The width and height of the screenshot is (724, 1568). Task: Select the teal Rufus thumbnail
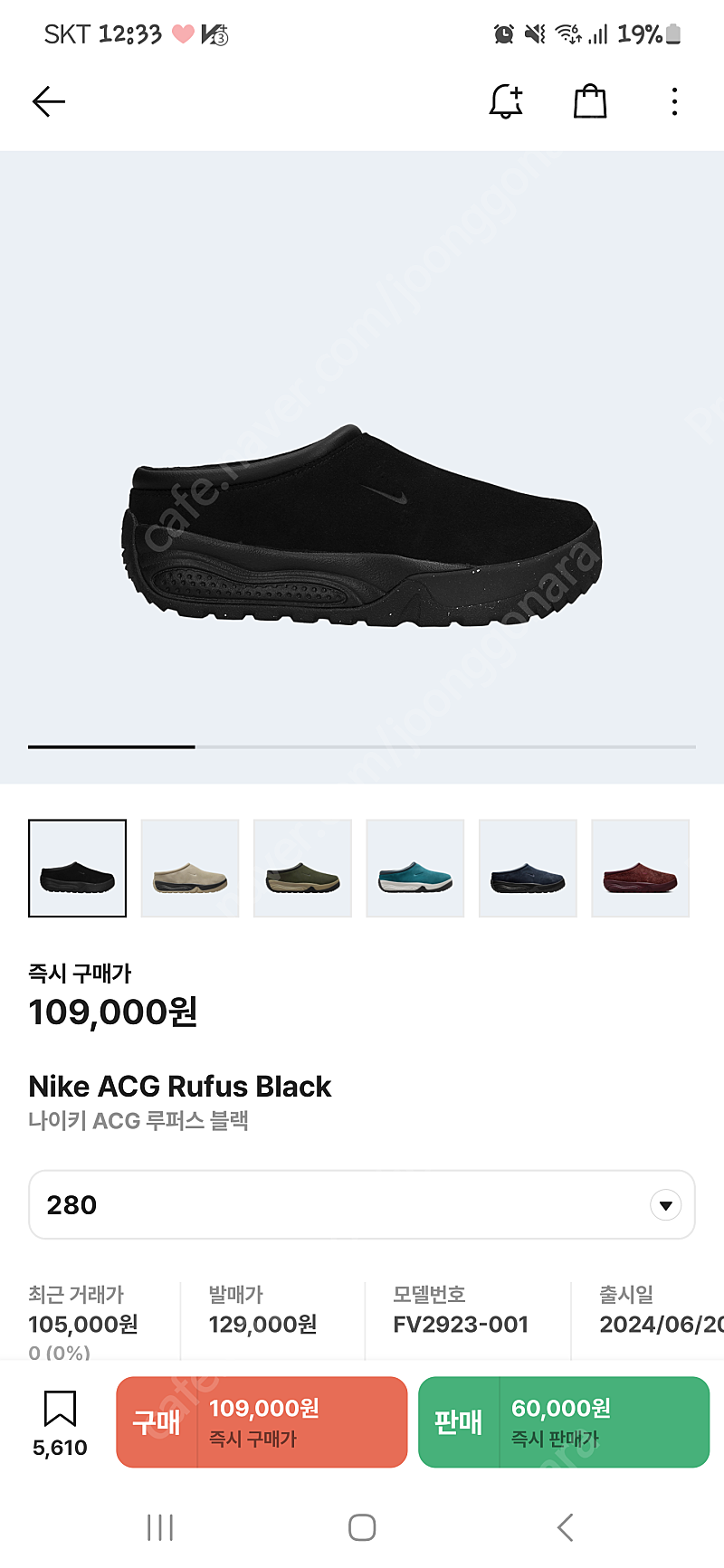[x=415, y=869]
